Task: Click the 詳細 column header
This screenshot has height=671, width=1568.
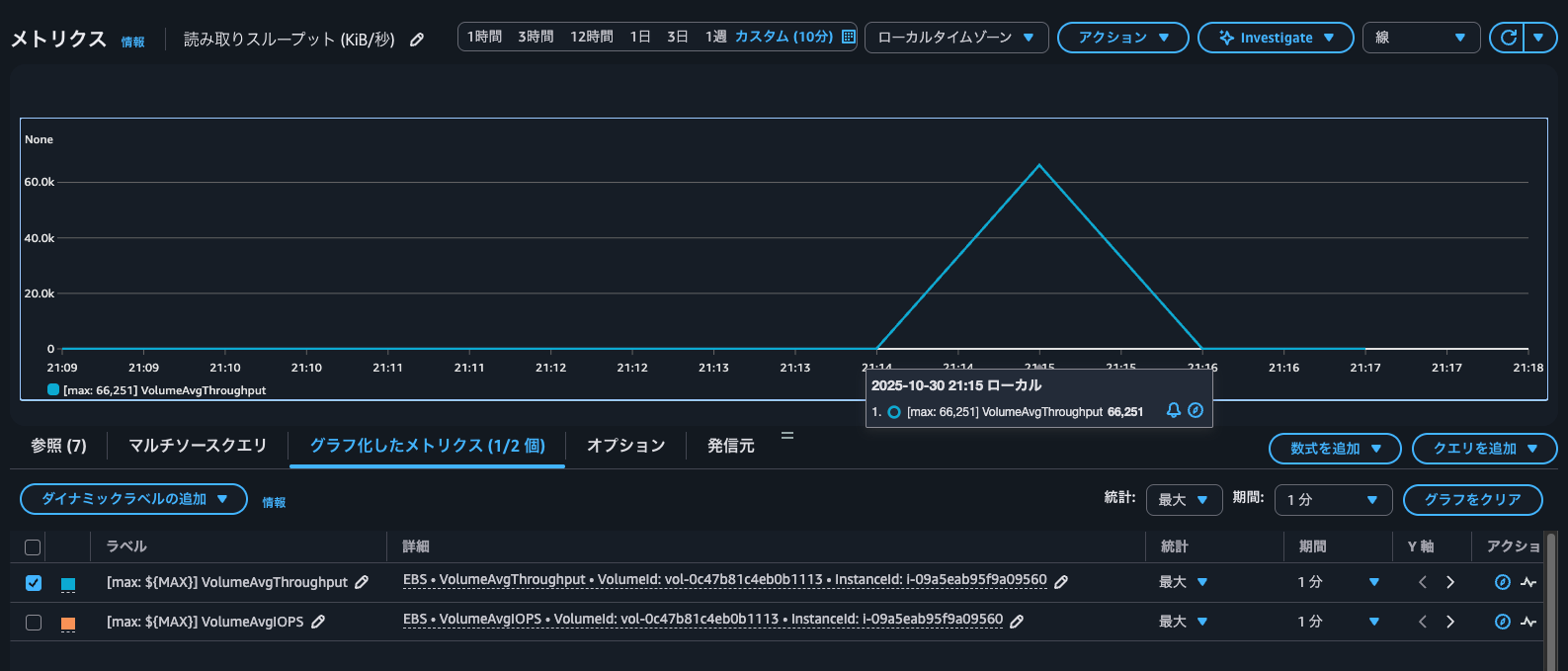Action: tap(416, 546)
